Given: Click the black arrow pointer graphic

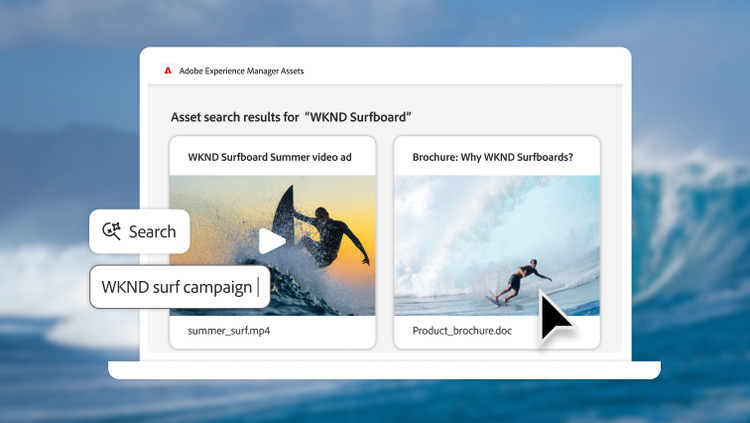Looking at the screenshot, I should pos(554,318).
